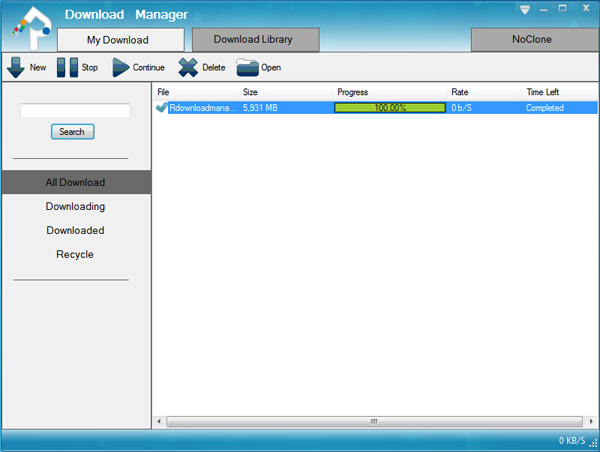Viewport: 600px width, 452px height.
Task: Click the 100.00% progress bar
Action: point(390,108)
